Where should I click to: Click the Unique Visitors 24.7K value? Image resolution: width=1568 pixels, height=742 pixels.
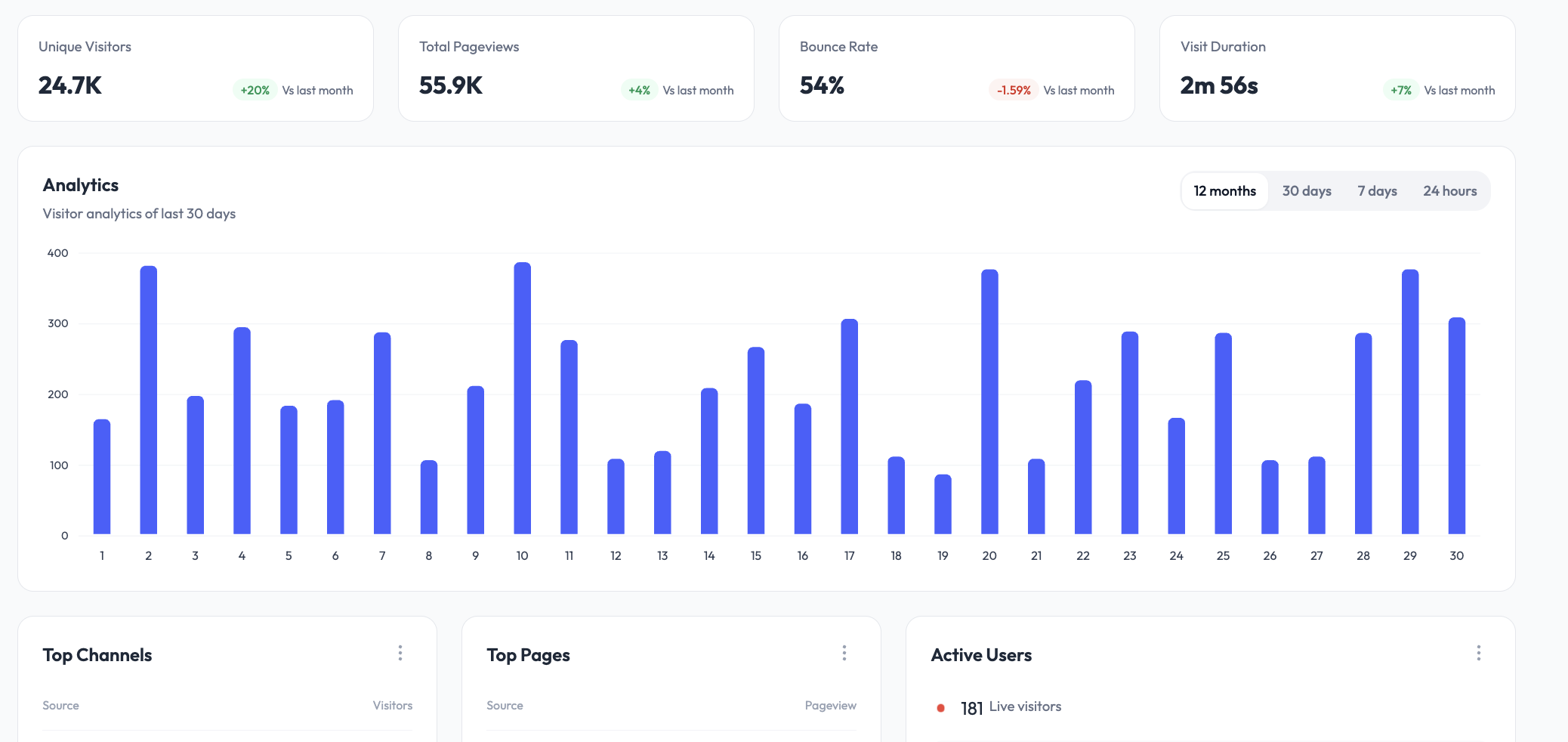coord(69,85)
